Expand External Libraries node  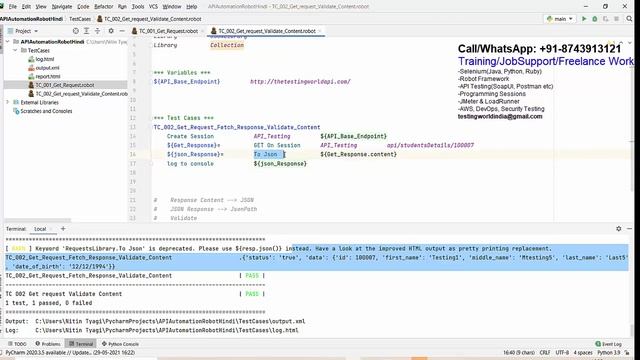(x=8, y=102)
